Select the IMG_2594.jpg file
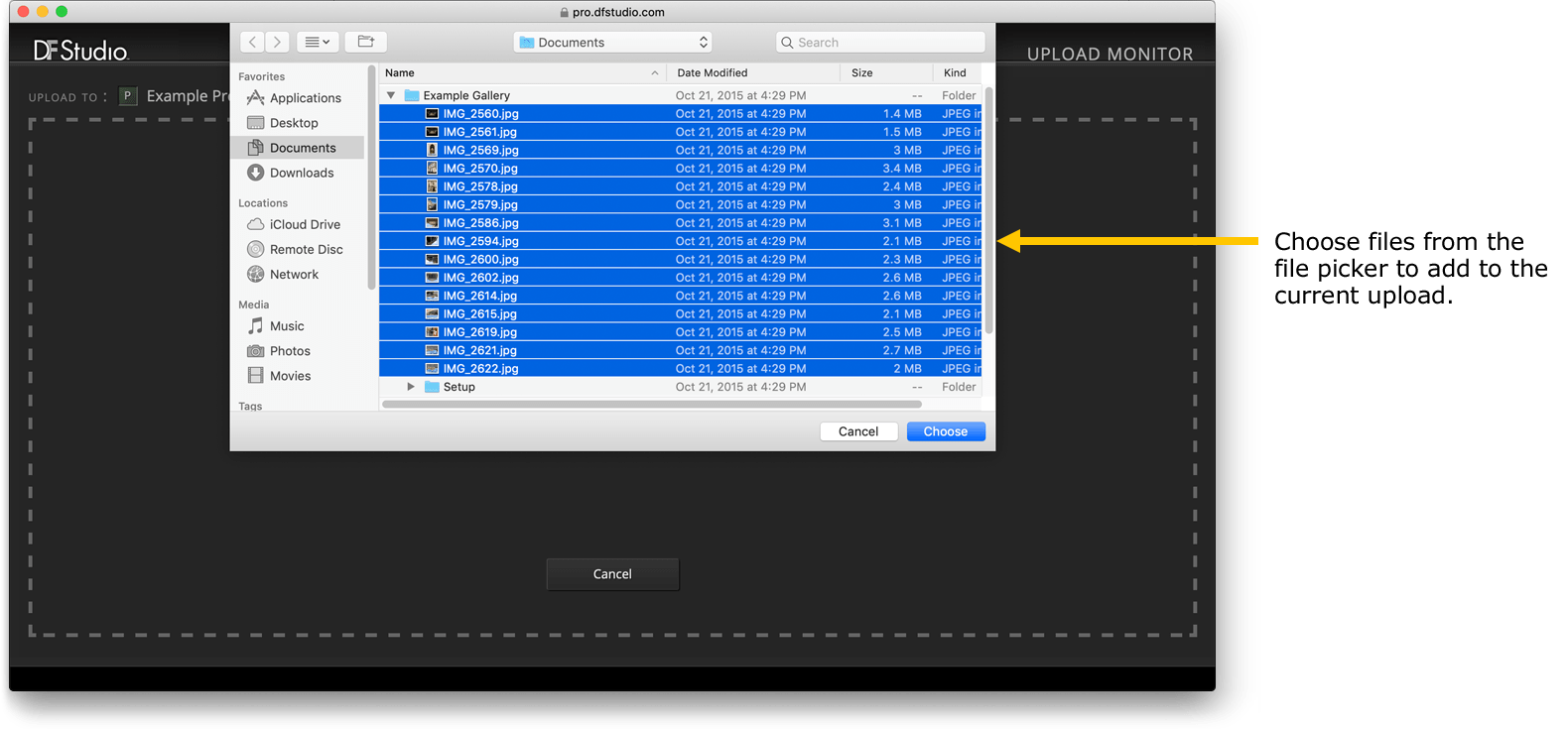The width and height of the screenshot is (1568, 730). point(480,241)
